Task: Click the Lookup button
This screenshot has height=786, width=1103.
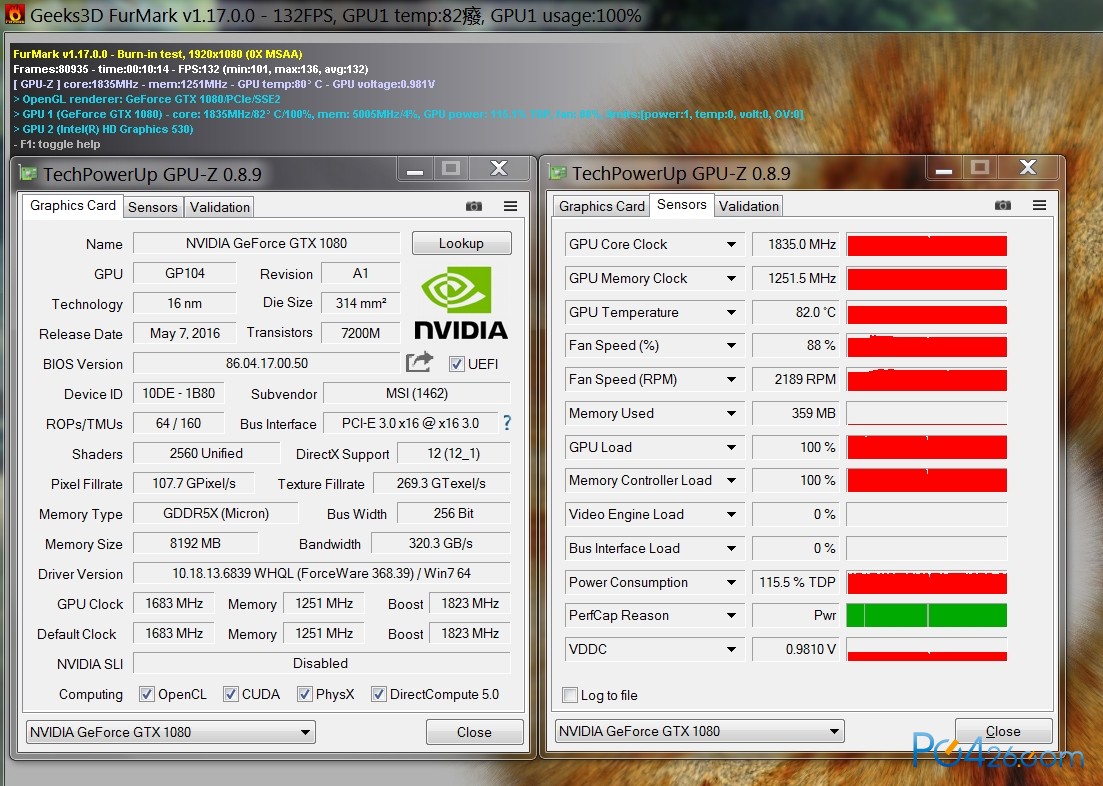Action: 461,243
